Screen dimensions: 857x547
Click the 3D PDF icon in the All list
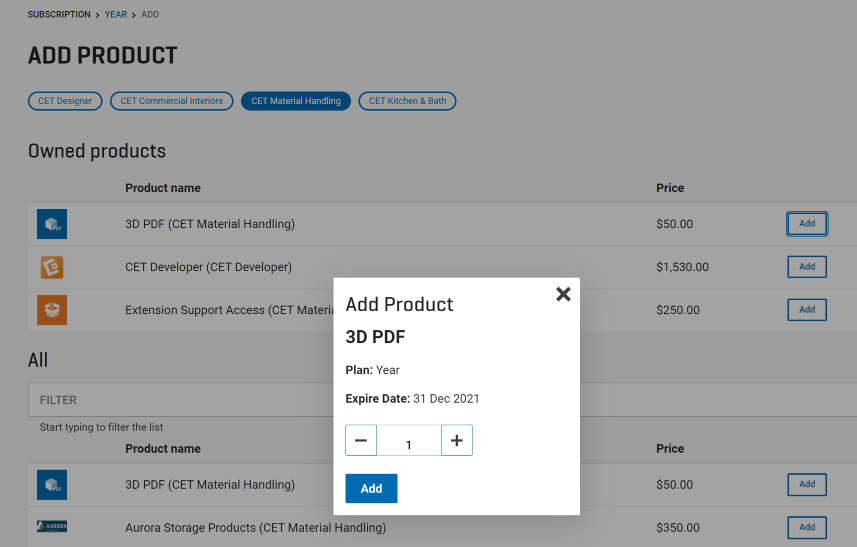pyautogui.click(x=52, y=485)
